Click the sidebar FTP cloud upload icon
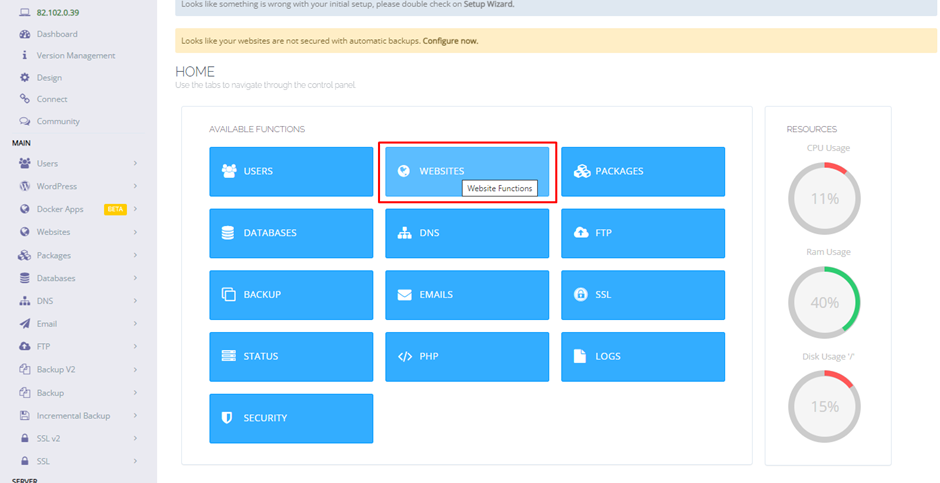 [x=25, y=346]
